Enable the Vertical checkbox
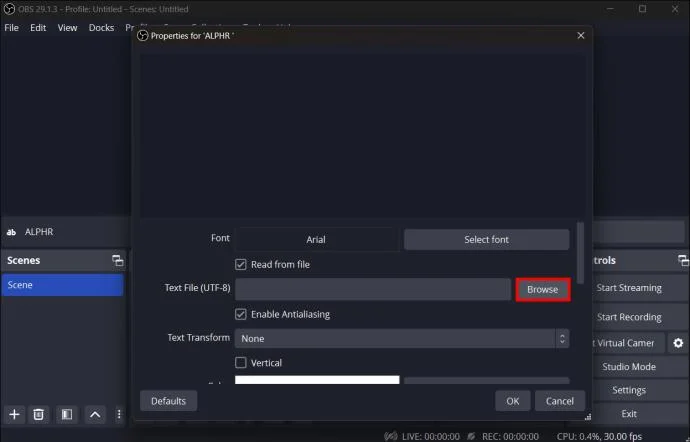This screenshot has width=690, height=442. click(241, 362)
